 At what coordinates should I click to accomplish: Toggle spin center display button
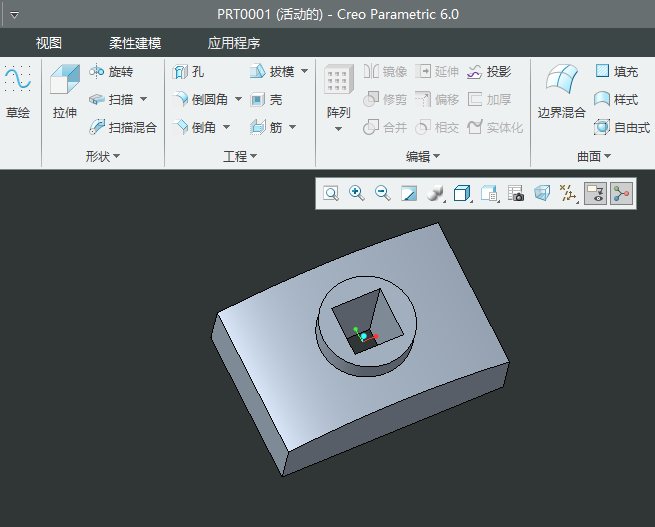pos(621,194)
